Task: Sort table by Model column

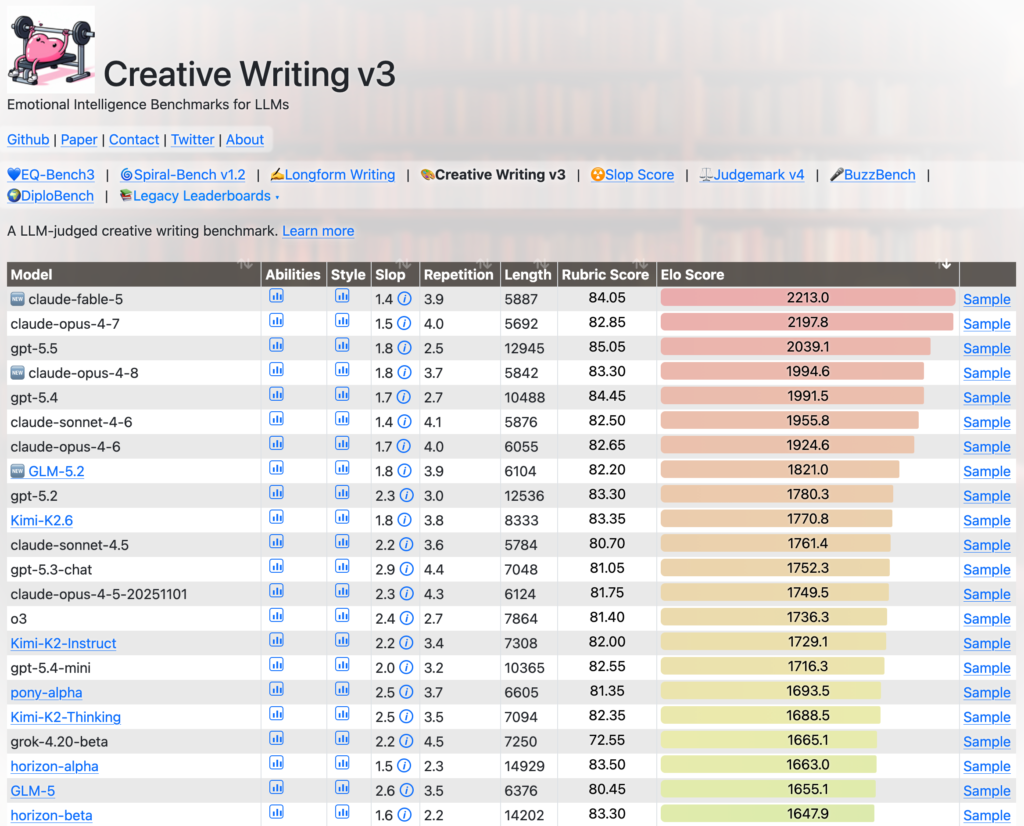Action: coord(133,274)
